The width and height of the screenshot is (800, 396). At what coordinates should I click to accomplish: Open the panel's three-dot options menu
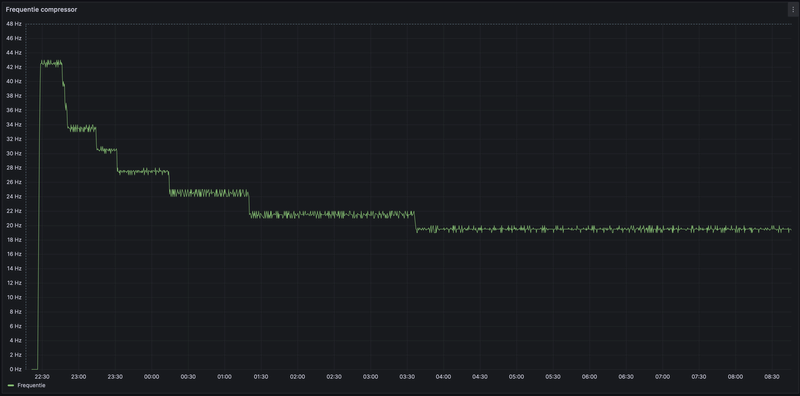[x=792, y=9]
